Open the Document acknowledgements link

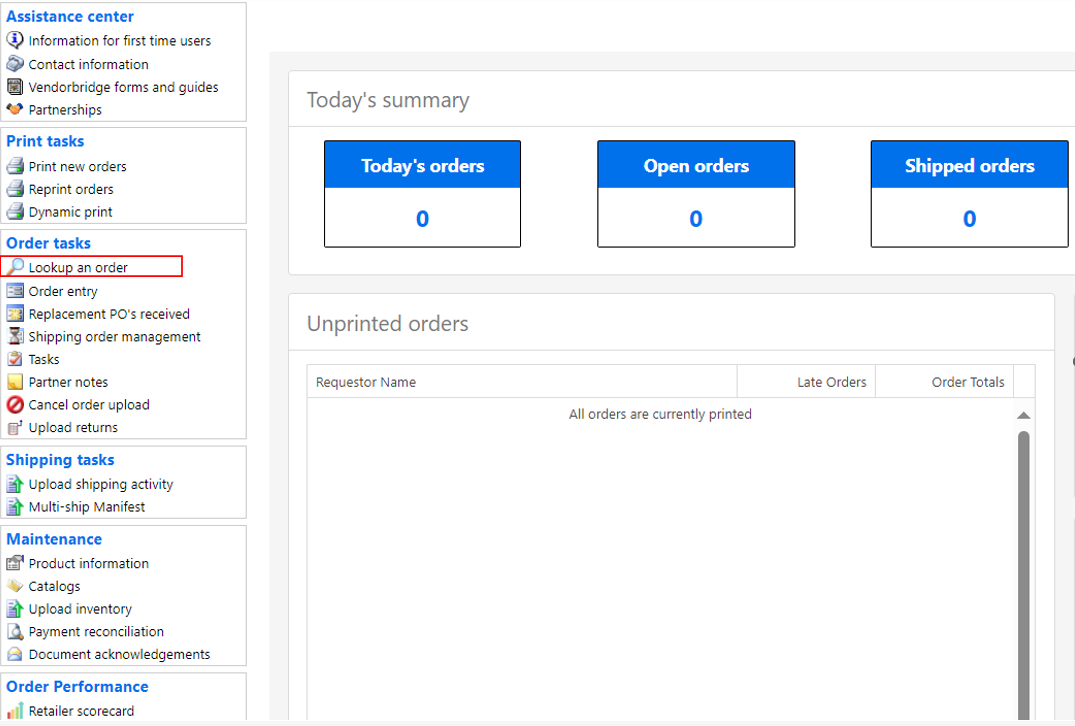click(119, 654)
